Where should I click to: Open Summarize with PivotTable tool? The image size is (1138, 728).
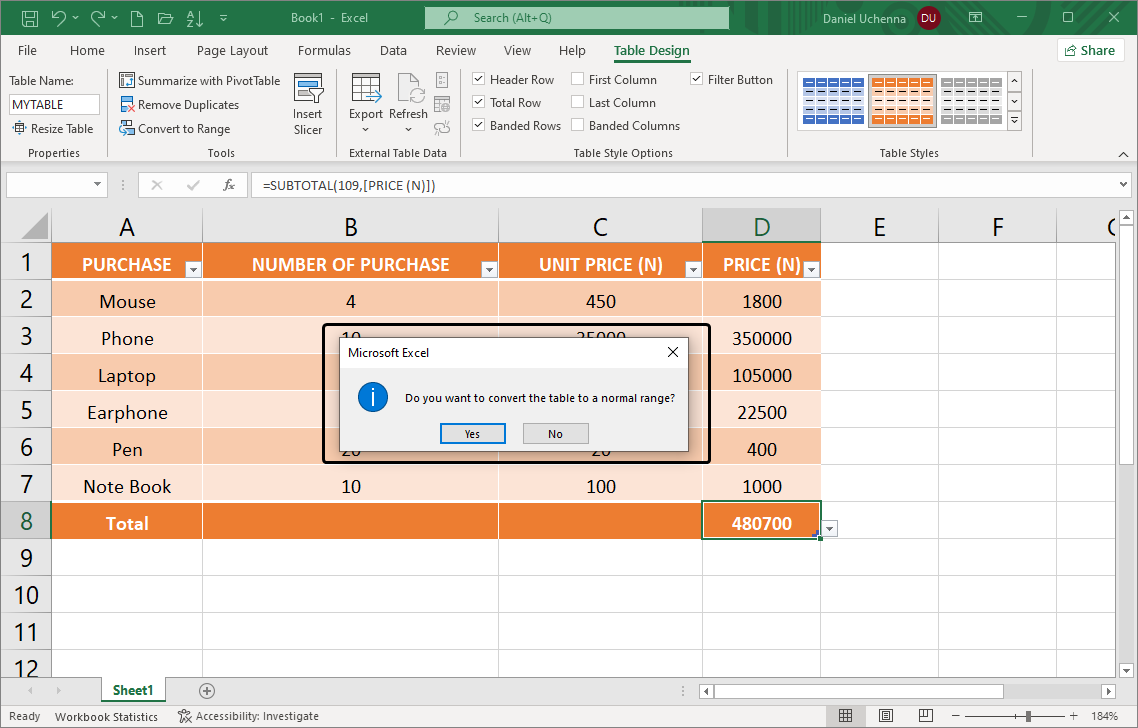pos(199,80)
